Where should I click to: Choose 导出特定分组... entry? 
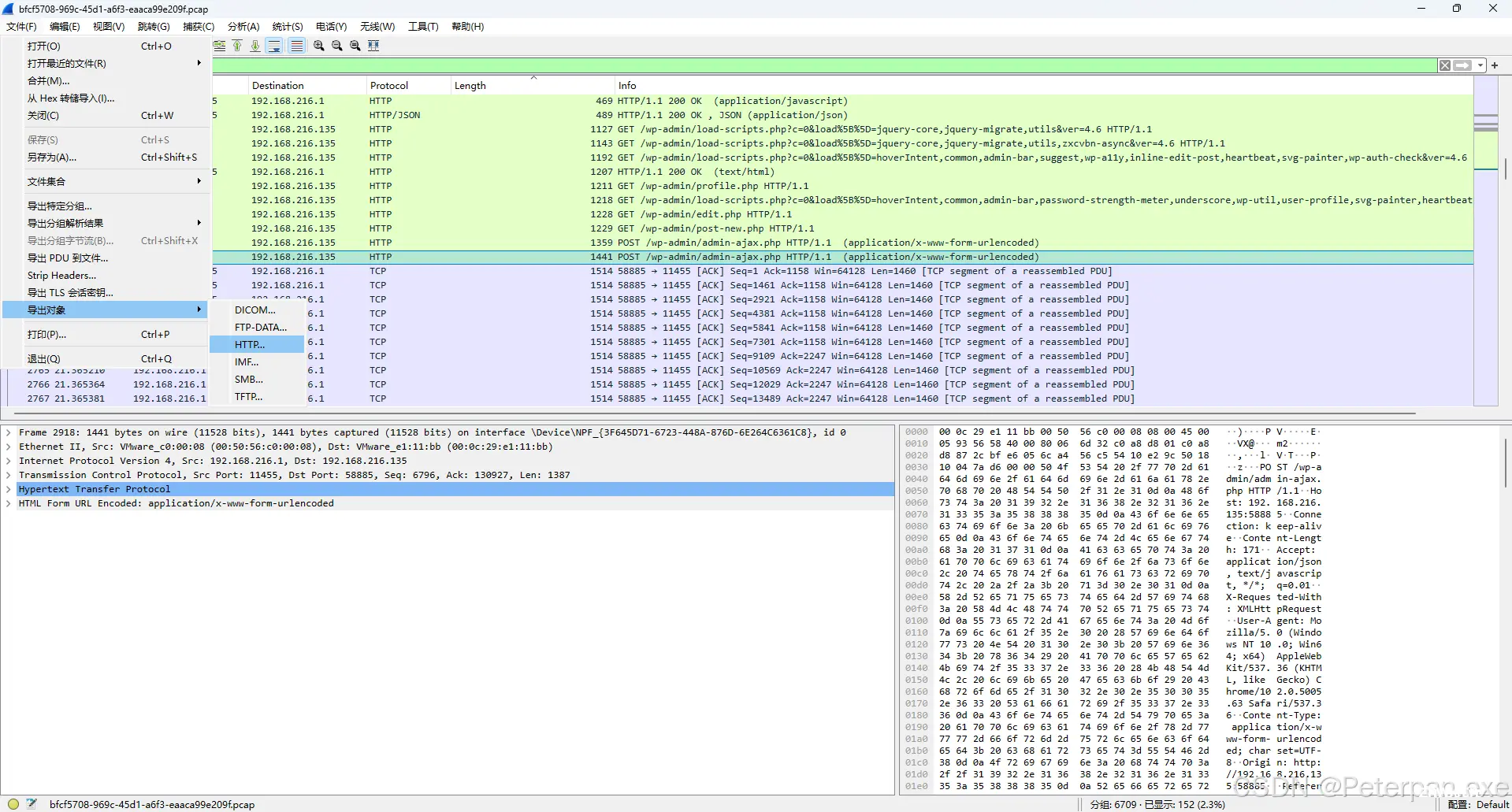point(106,206)
